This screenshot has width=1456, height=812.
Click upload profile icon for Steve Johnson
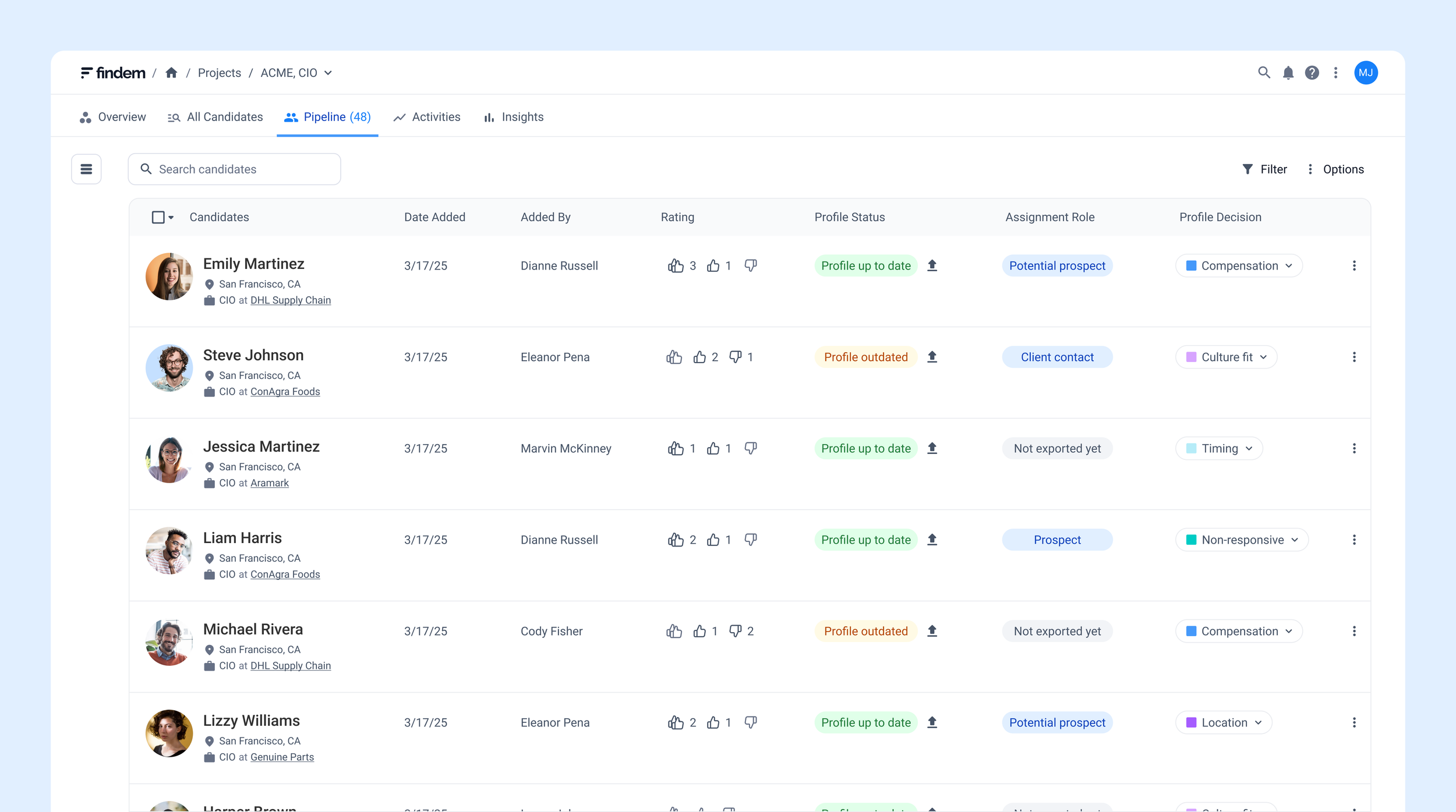click(932, 357)
